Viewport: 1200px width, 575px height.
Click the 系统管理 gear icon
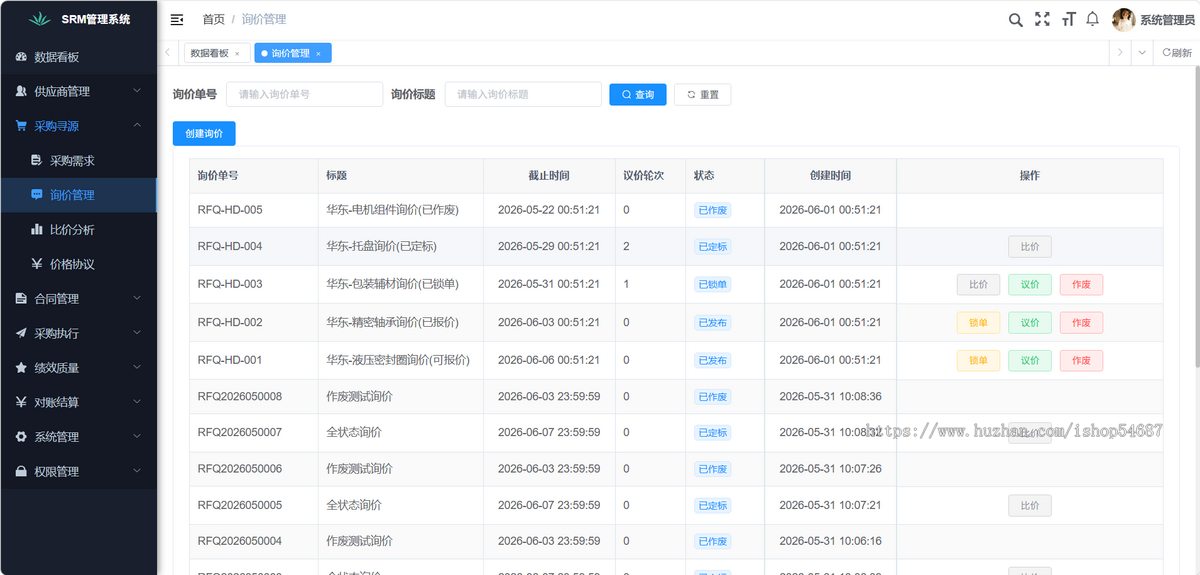coord(22,437)
